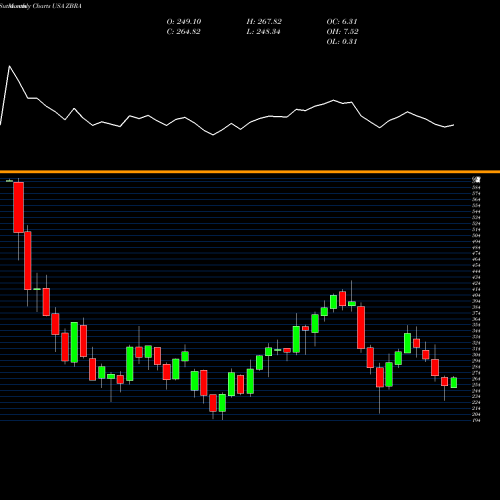Click the 264 price axis label
Image resolution: width=500 pixels, height=500 pixels.
(476, 379)
